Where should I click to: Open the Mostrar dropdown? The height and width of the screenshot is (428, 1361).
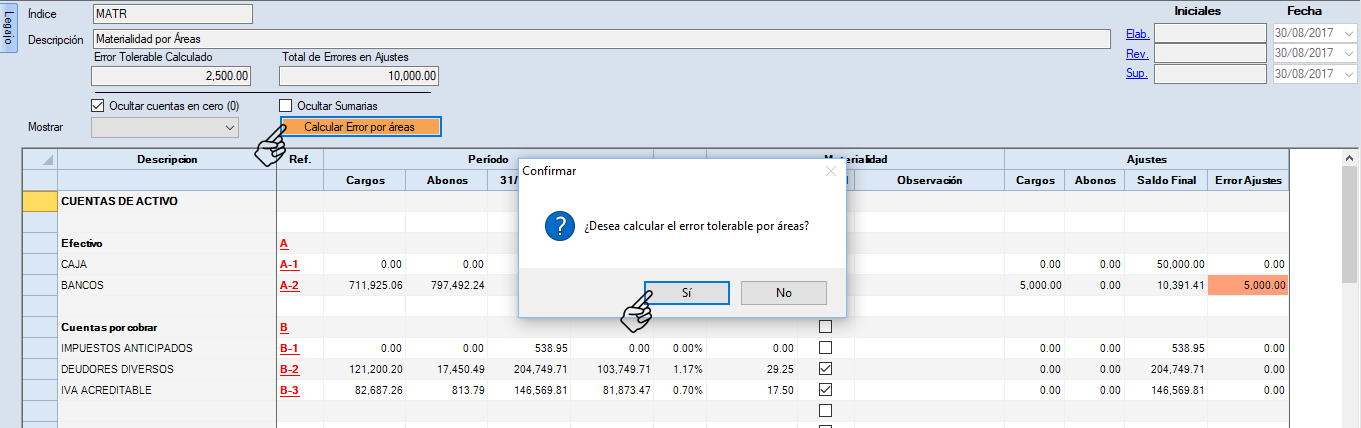165,127
